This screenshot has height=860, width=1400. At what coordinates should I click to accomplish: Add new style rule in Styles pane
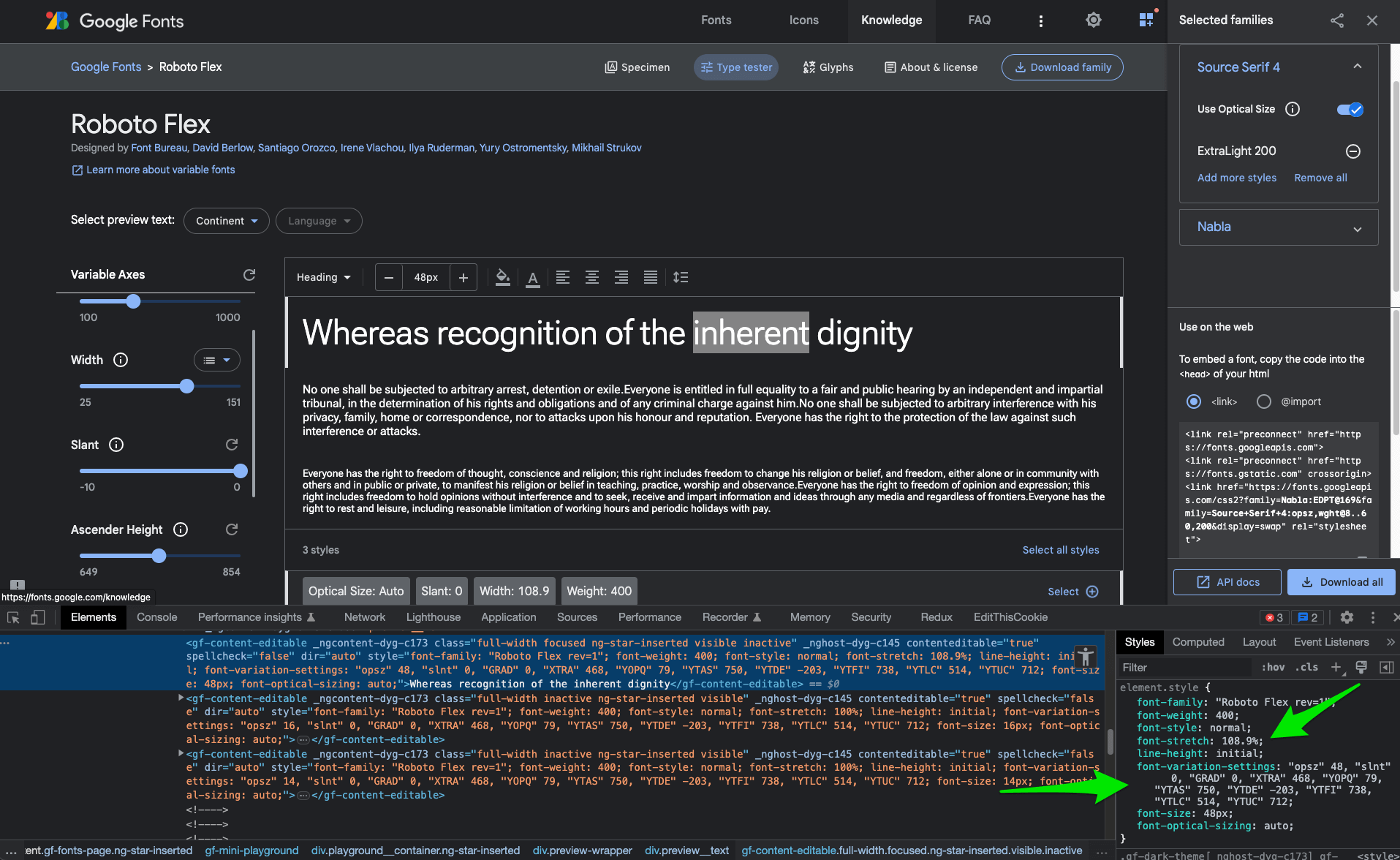1336,667
